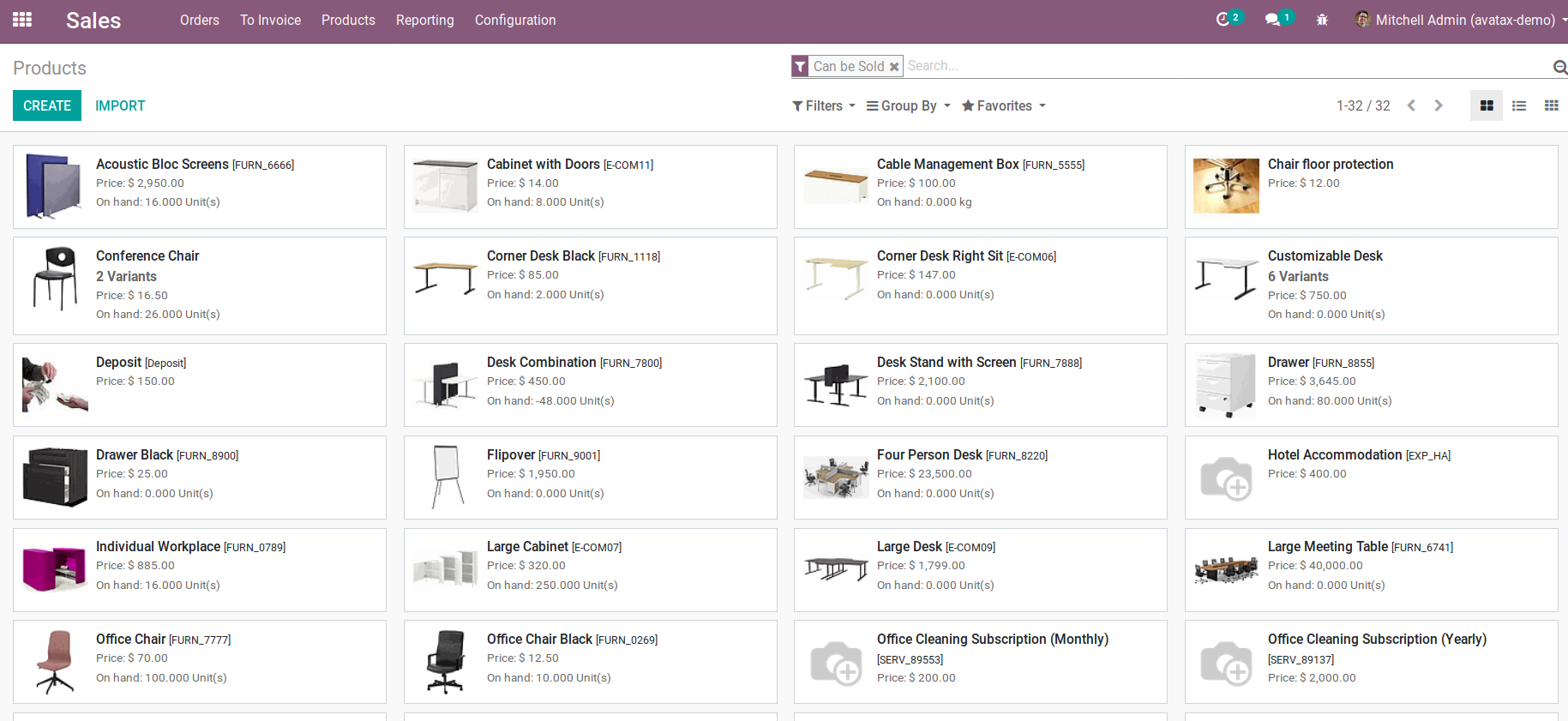Open the activities clock icon

[x=1223, y=20]
